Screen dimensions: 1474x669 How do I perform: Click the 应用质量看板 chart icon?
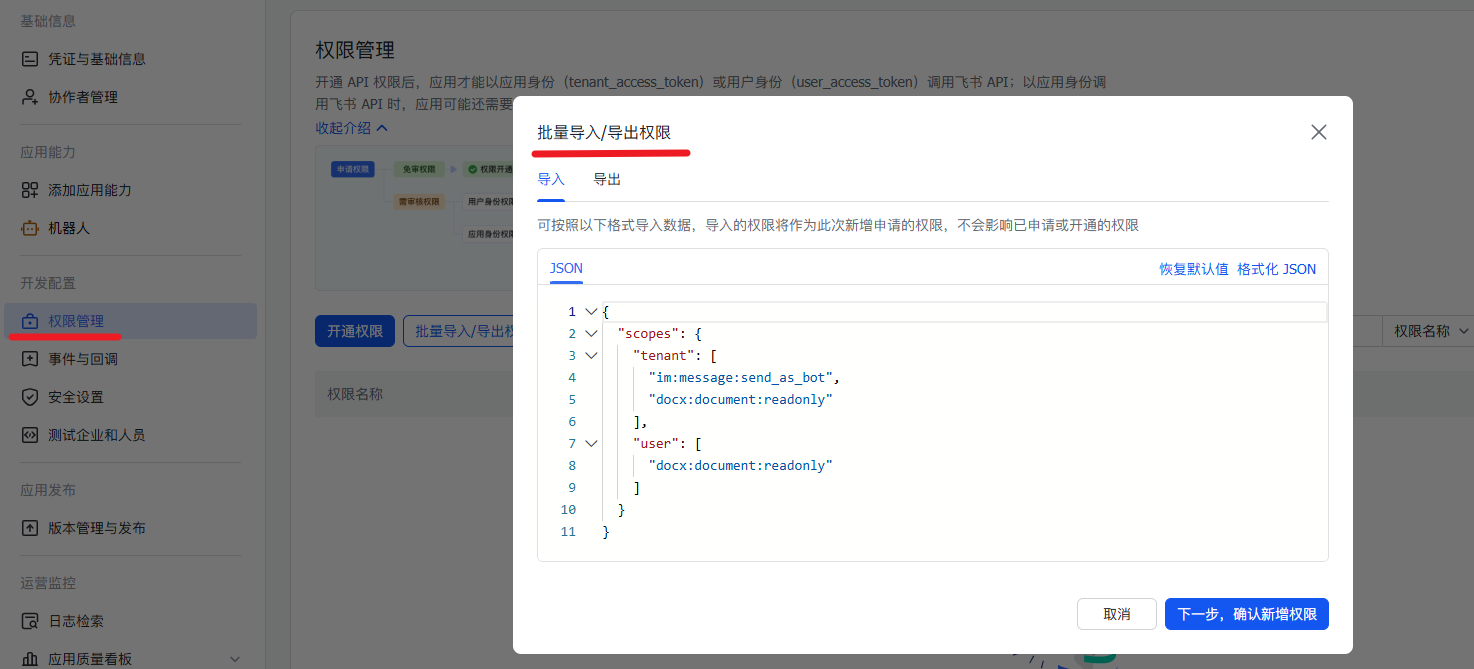[30, 659]
